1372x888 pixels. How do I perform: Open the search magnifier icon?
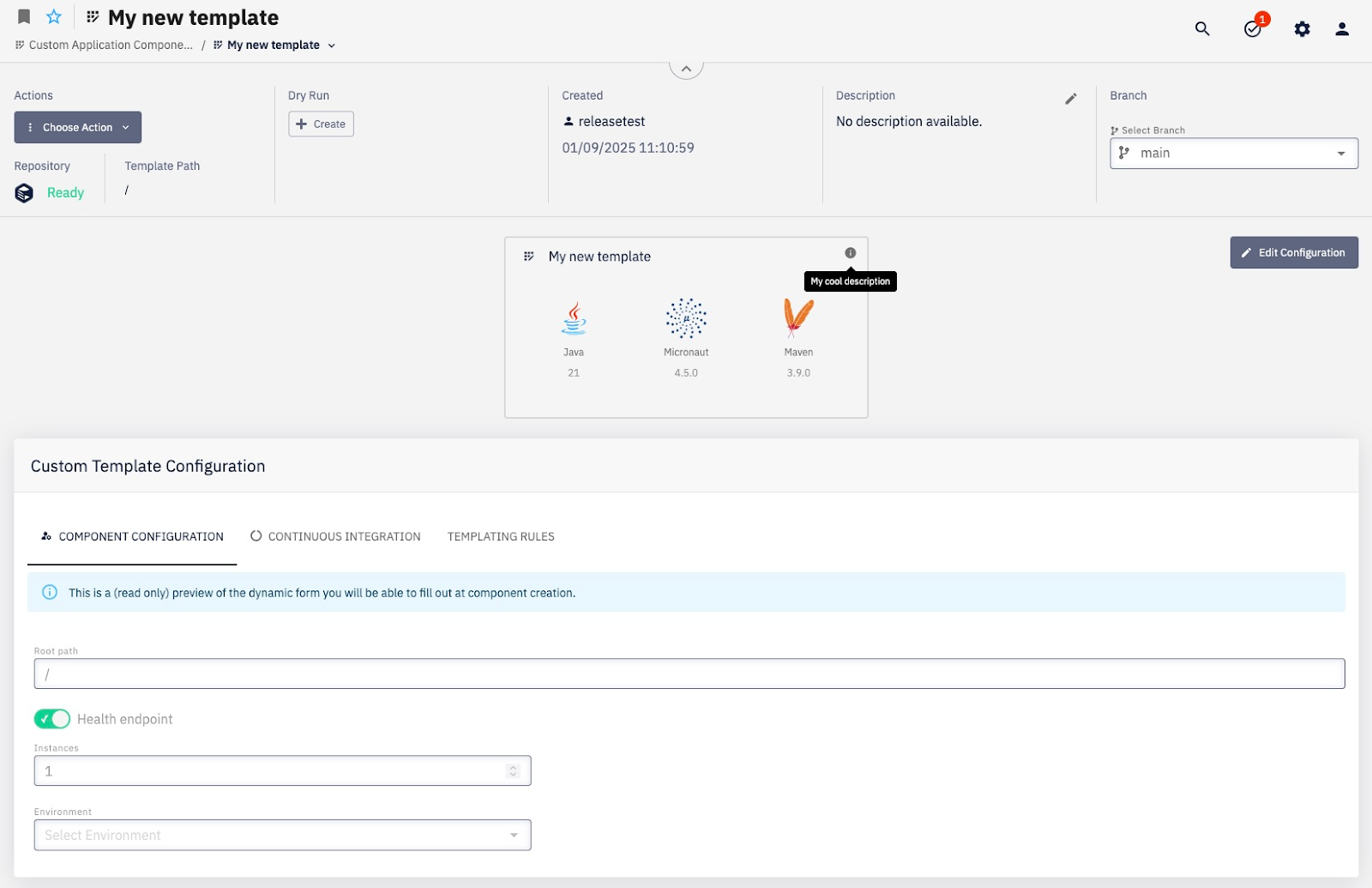[1202, 29]
